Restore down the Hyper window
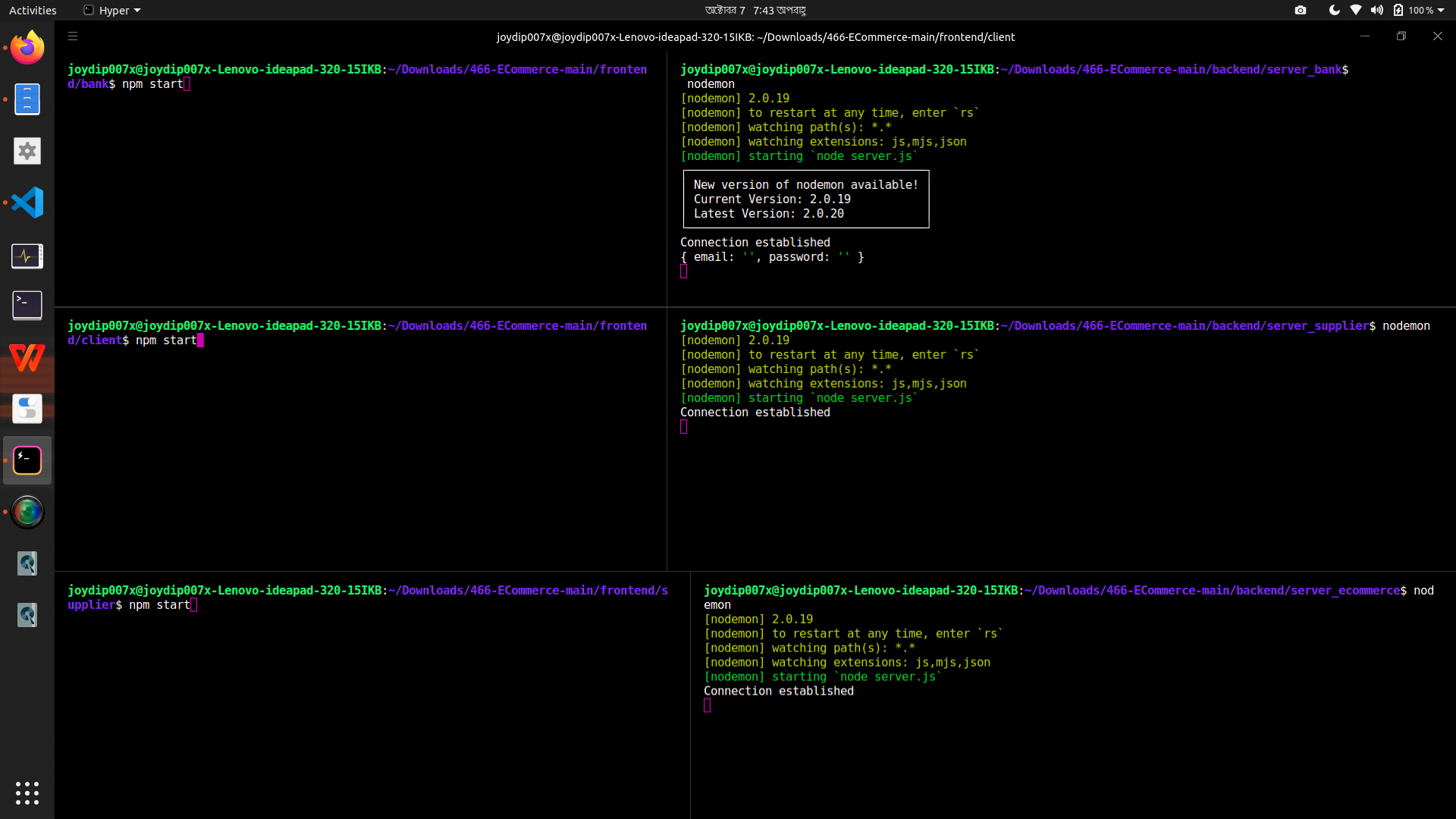The height and width of the screenshot is (819, 1456). 1401,36
